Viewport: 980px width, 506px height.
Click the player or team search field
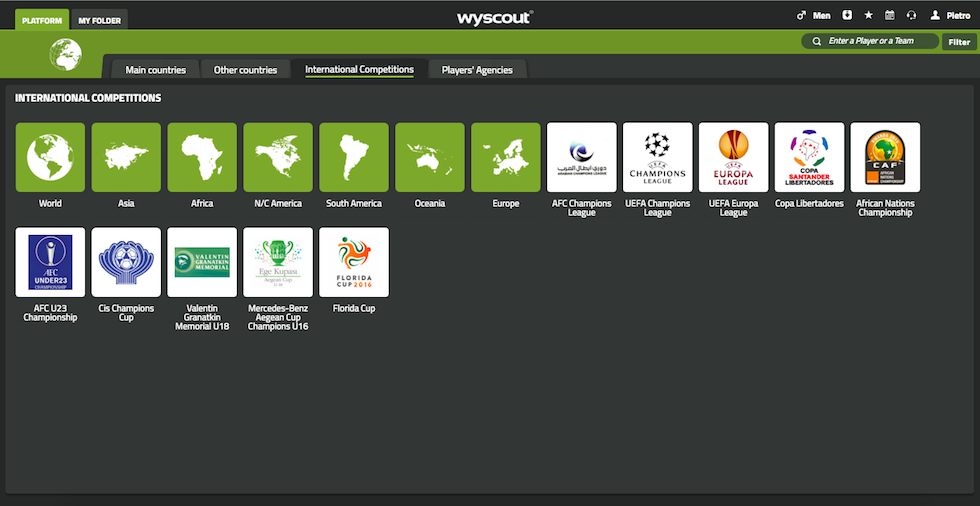pos(875,42)
